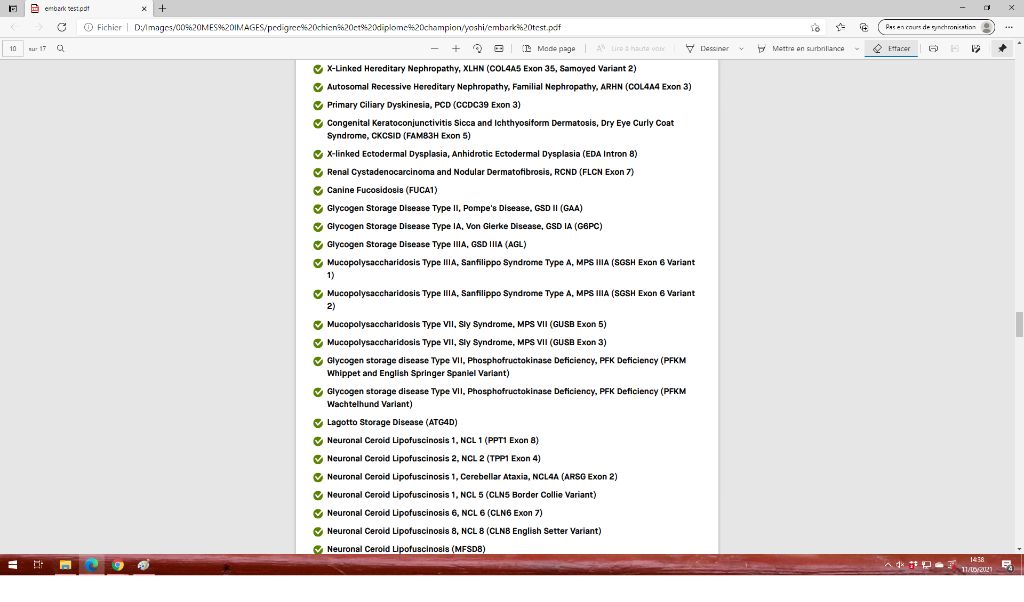Rotate the PDF page
1024x602 pixels.
[477, 48]
